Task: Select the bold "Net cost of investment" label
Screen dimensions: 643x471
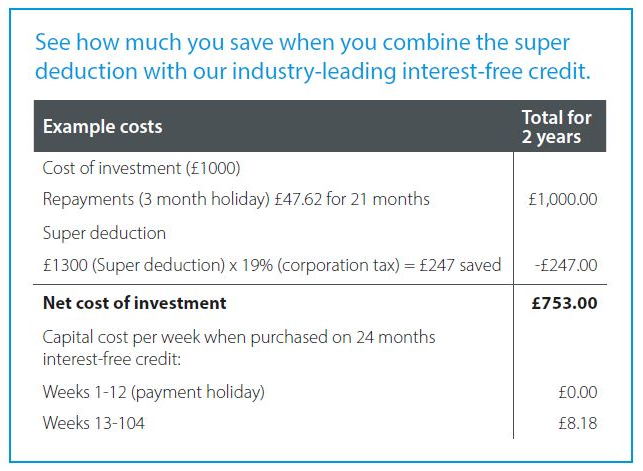Action: (135, 302)
